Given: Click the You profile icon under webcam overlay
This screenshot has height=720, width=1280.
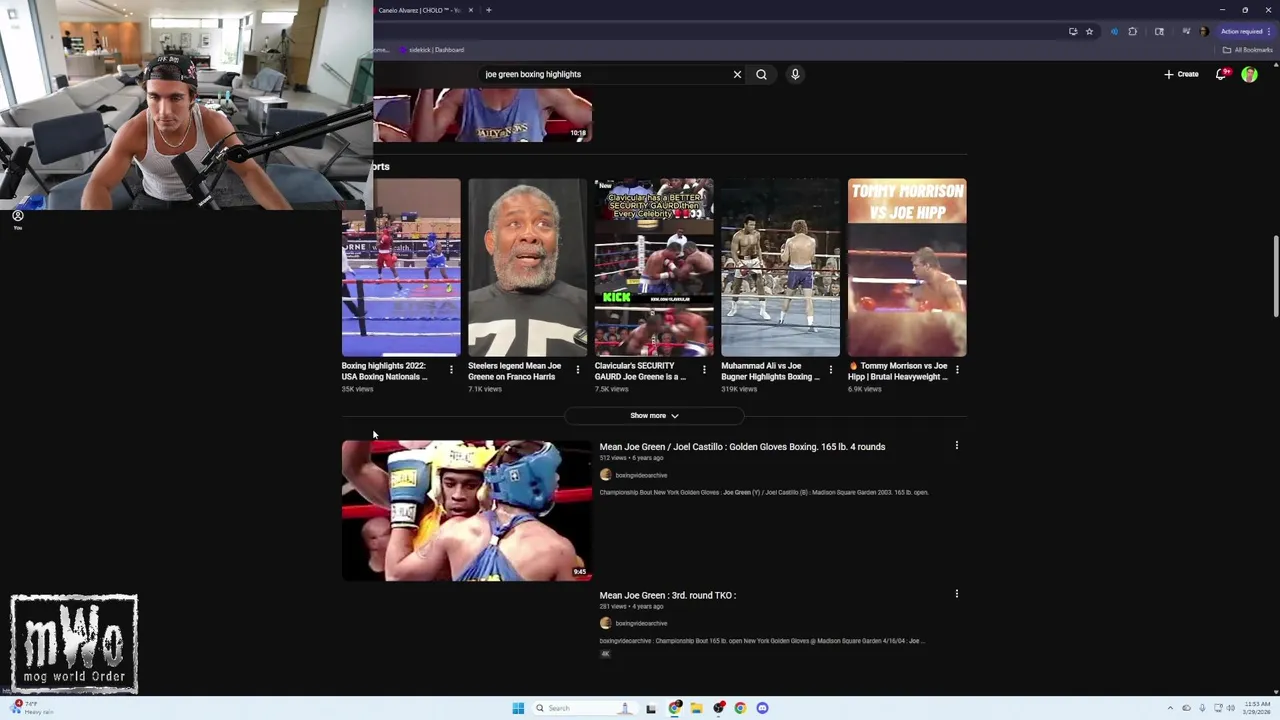Looking at the screenshot, I should click(17, 219).
